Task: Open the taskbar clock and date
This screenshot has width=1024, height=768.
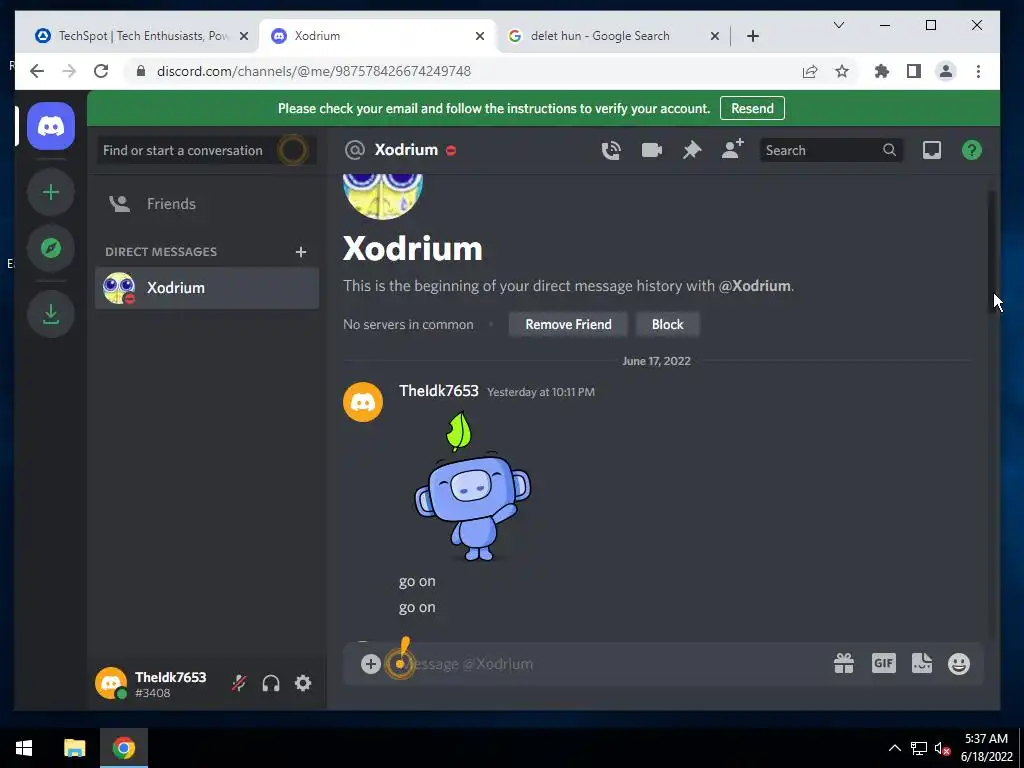Action: (986, 748)
